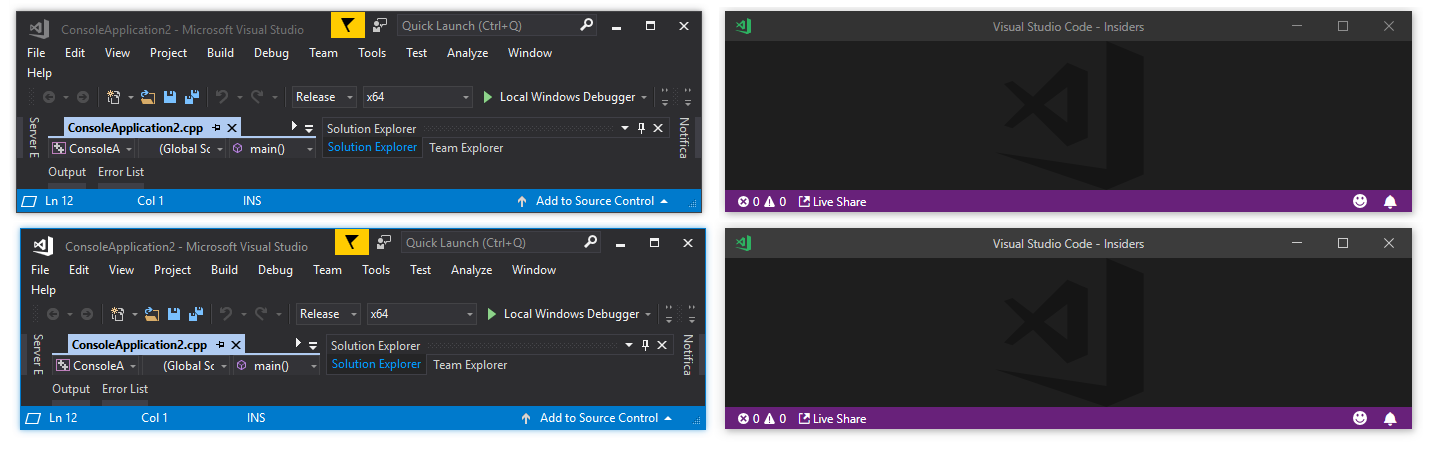Viewport: 1450px width, 450px height.
Task: Click Save All icon in lower Visual Studio
Action: [x=196, y=314]
